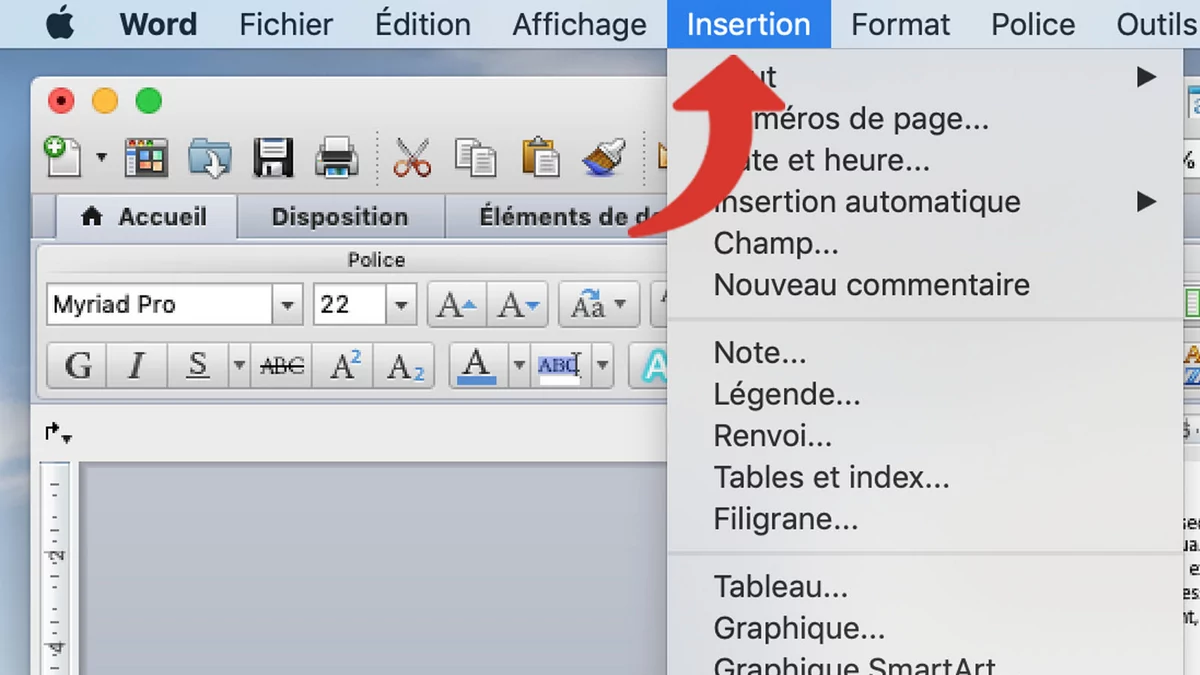The width and height of the screenshot is (1200, 675).
Task: Open the Apple menu
Action: tap(60, 23)
